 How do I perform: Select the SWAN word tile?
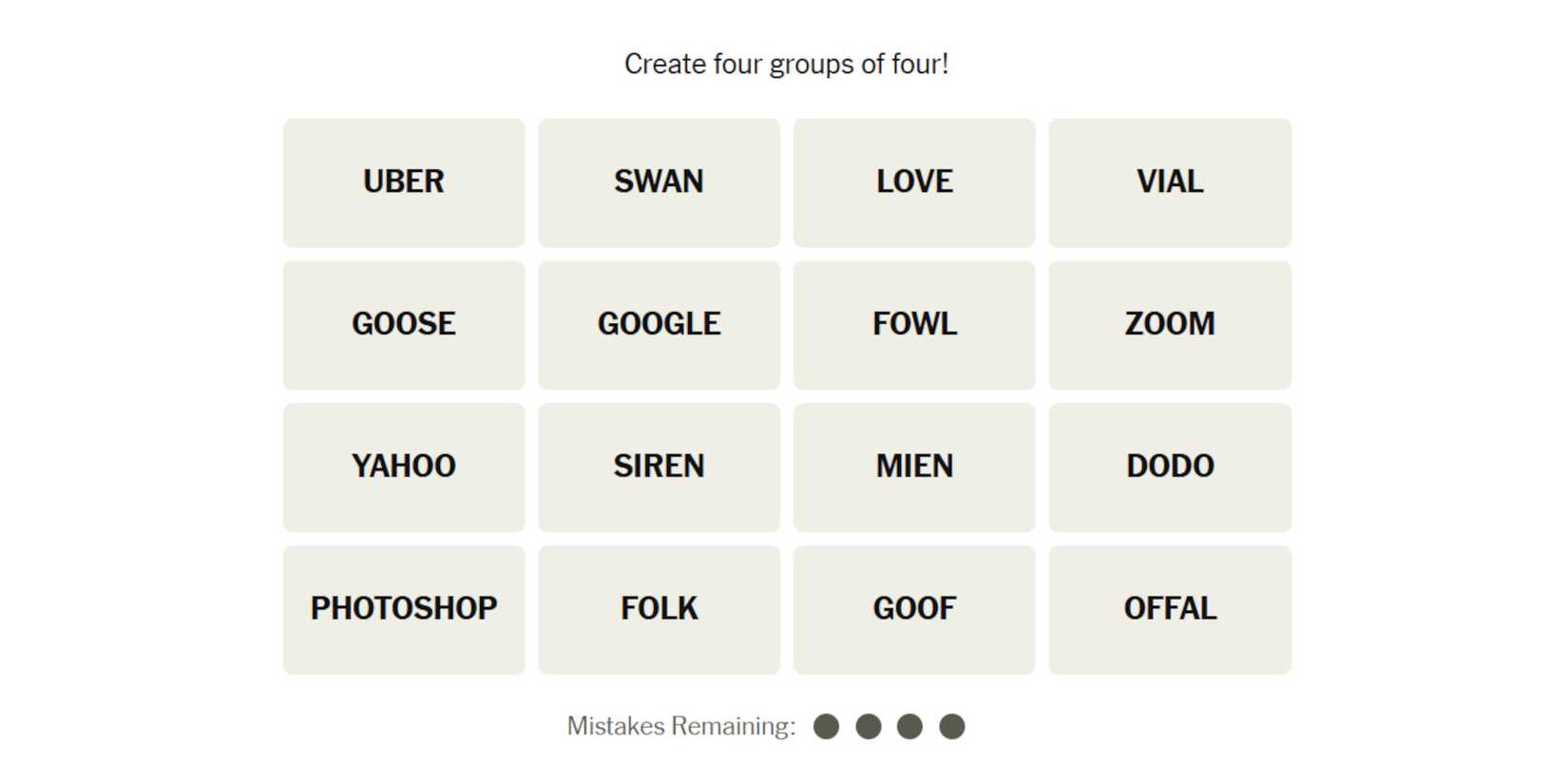coord(659,182)
